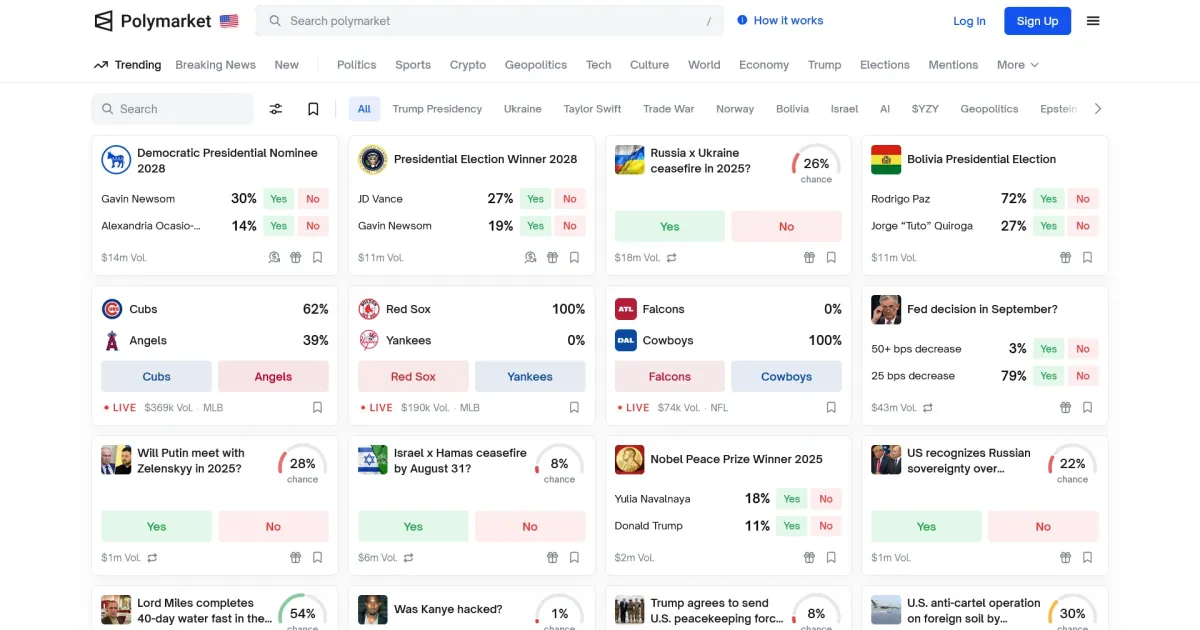Open the filter settings sliders icon

276,109
